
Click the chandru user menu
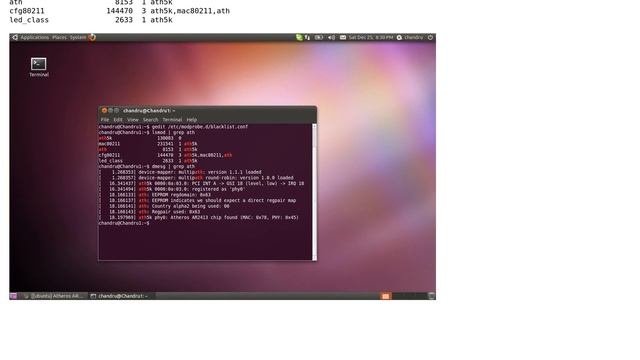410,38
